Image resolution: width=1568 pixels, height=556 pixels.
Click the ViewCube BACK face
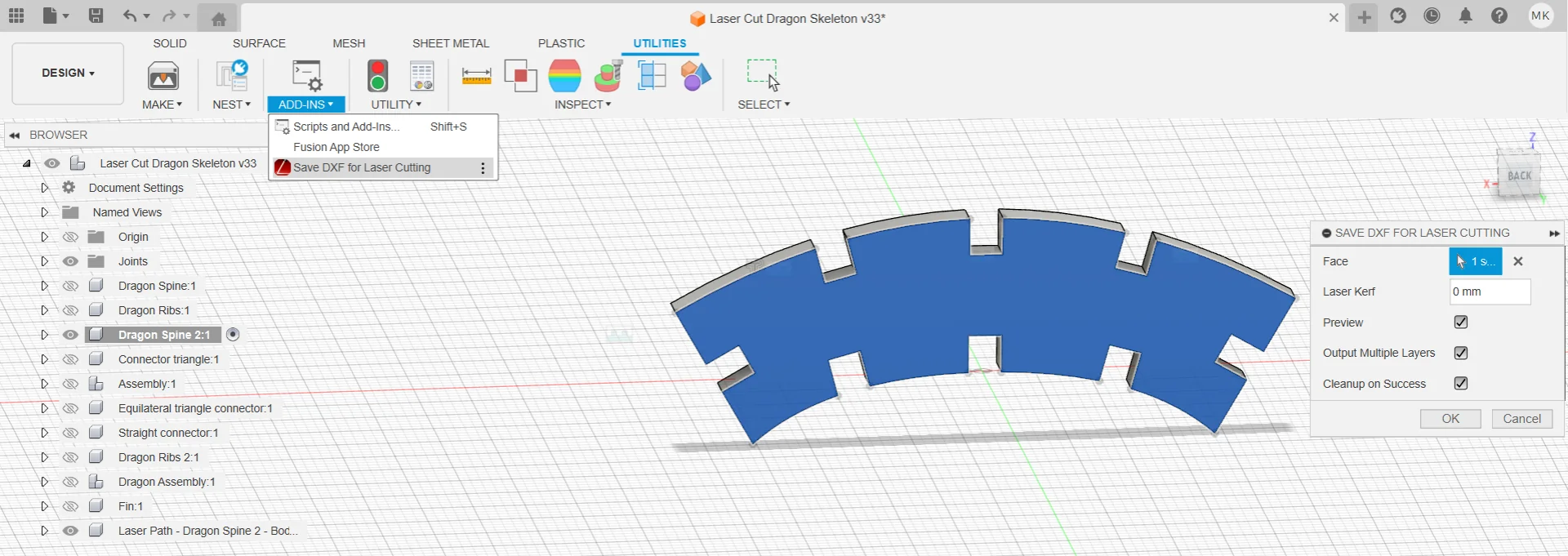tap(1519, 176)
